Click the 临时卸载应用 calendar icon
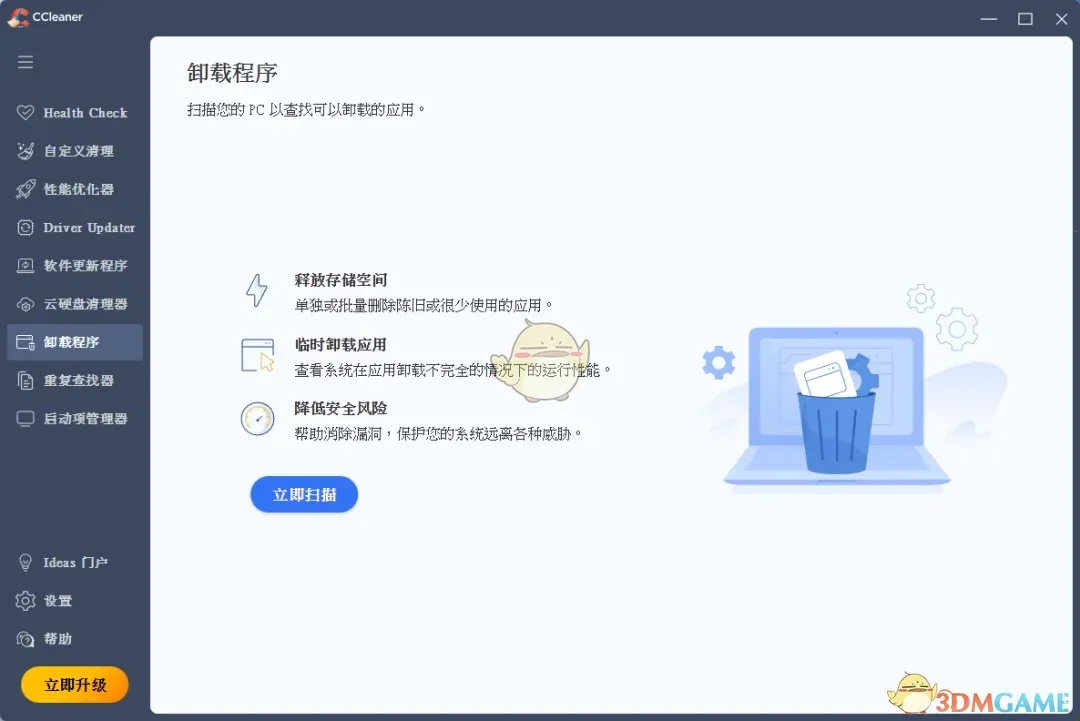Screen dimensions: 1080x721 coord(257,356)
